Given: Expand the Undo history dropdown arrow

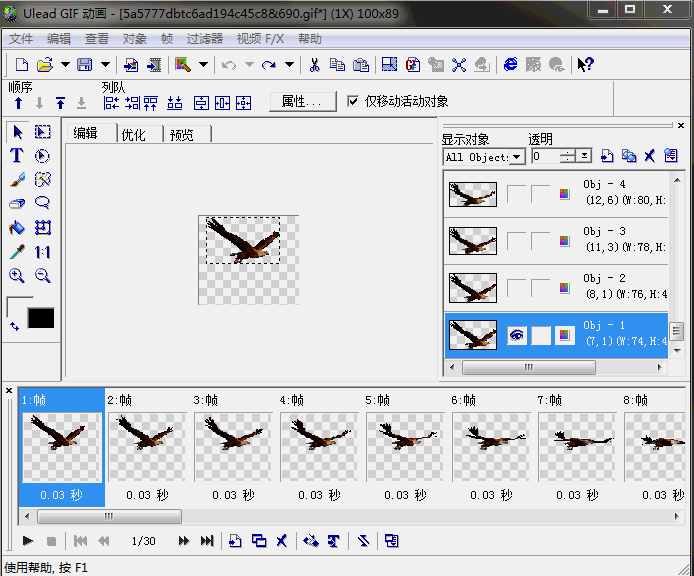Looking at the screenshot, I should [x=249, y=65].
